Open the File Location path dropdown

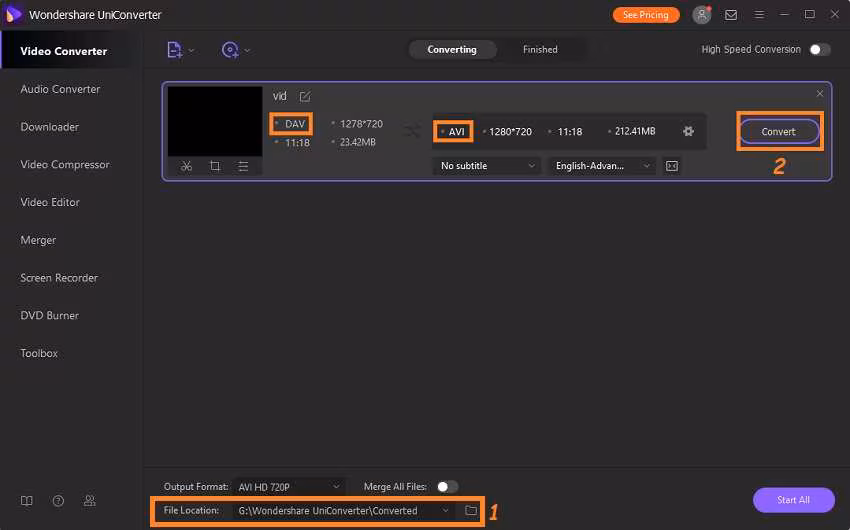[344, 510]
